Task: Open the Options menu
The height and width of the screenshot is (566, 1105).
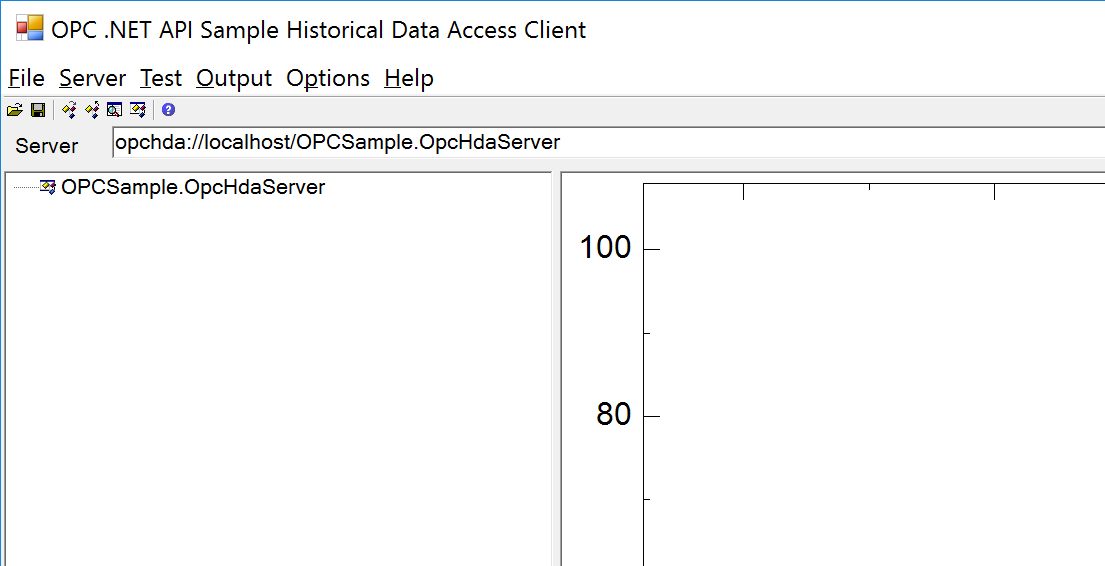Action: (x=328, y=78)
